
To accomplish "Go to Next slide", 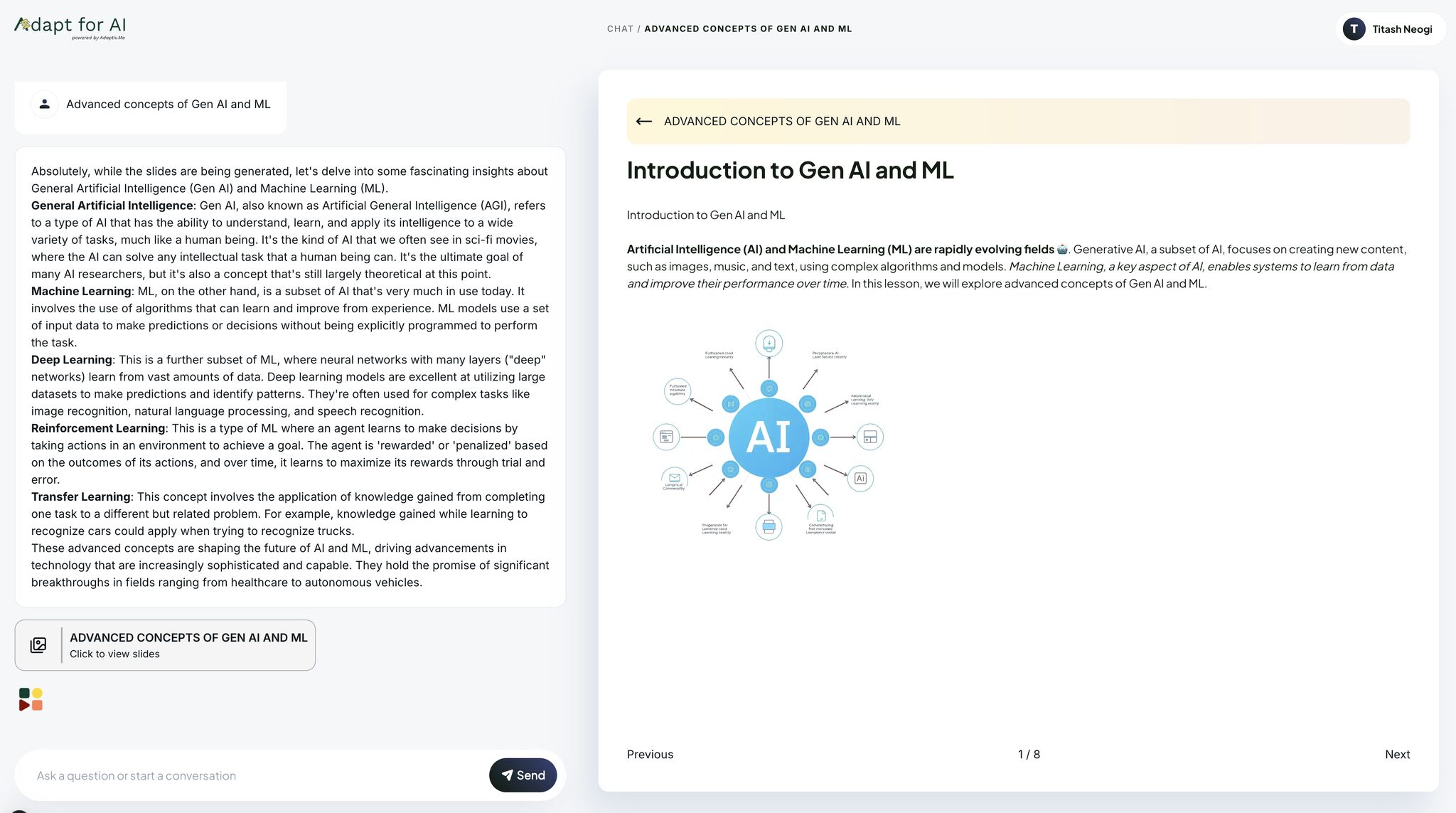I will (1397, 755).
